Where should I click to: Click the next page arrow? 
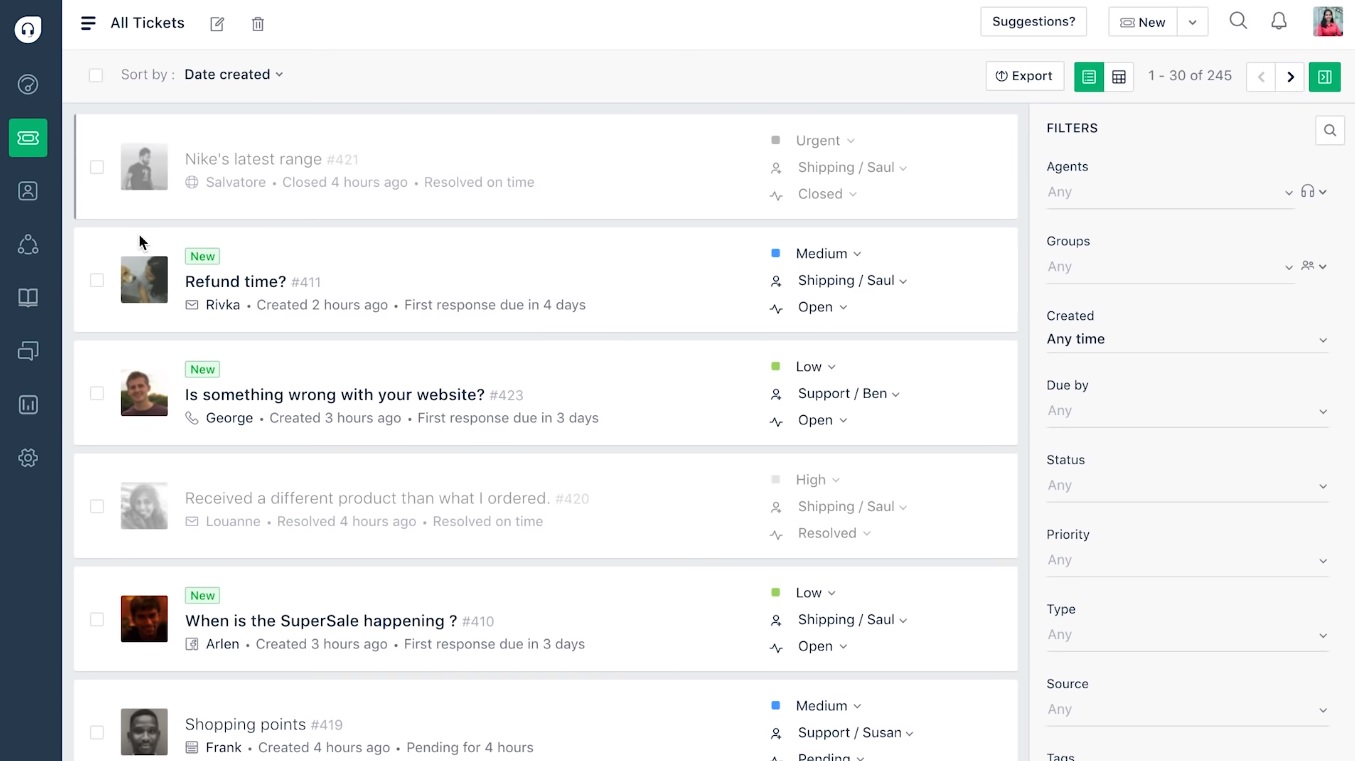(x=1290, y=76)
